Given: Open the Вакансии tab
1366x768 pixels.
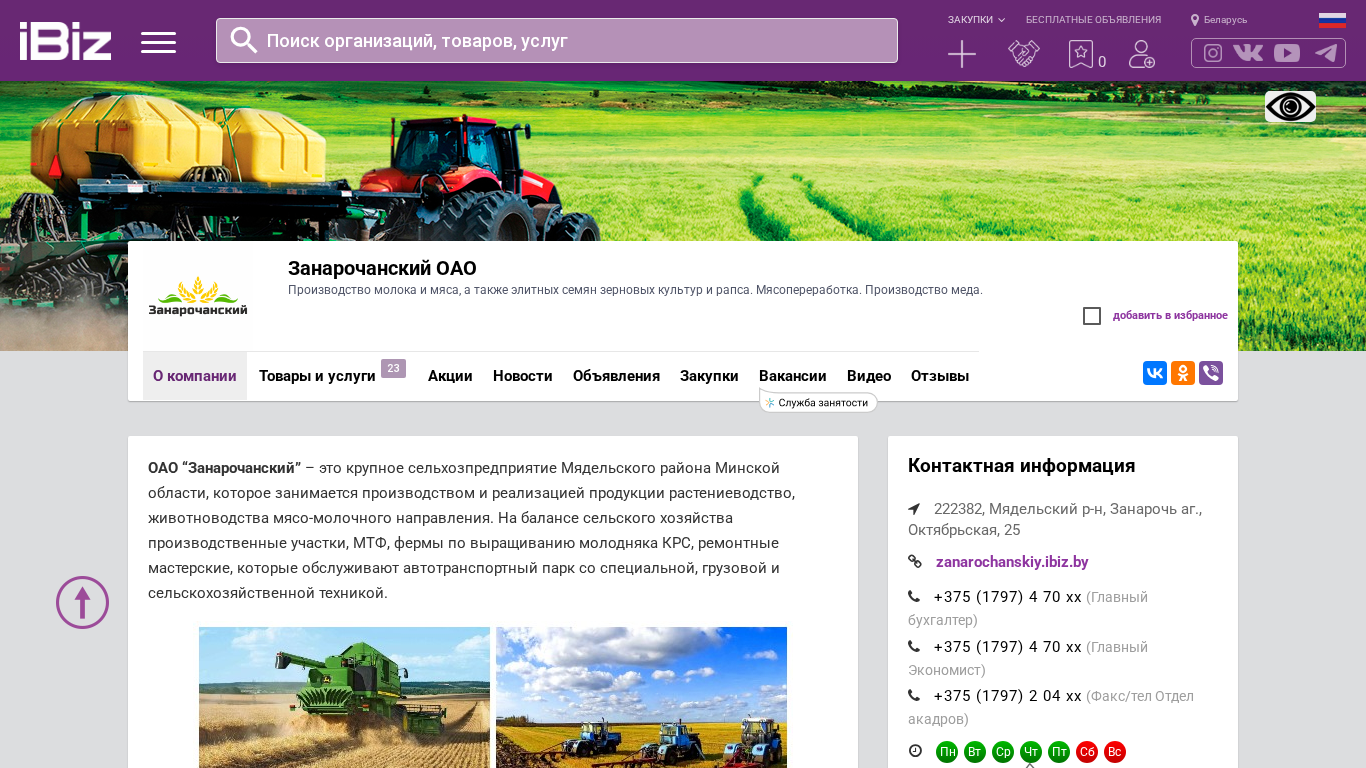Looking at the screenshot, I should click(x=793, y=376).
